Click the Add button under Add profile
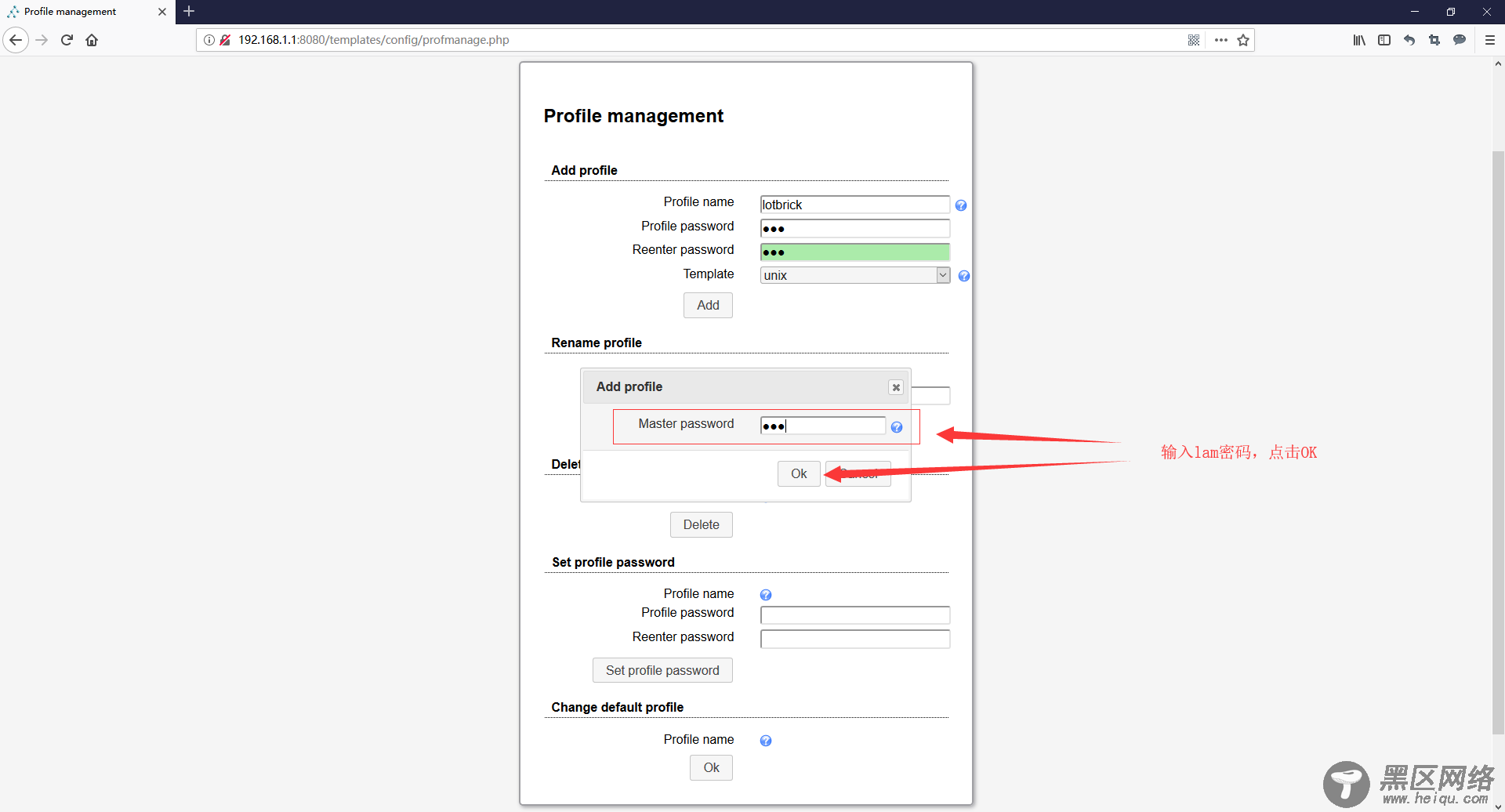Viewport: 1505px width, 812px height. (x=708, y=305)
